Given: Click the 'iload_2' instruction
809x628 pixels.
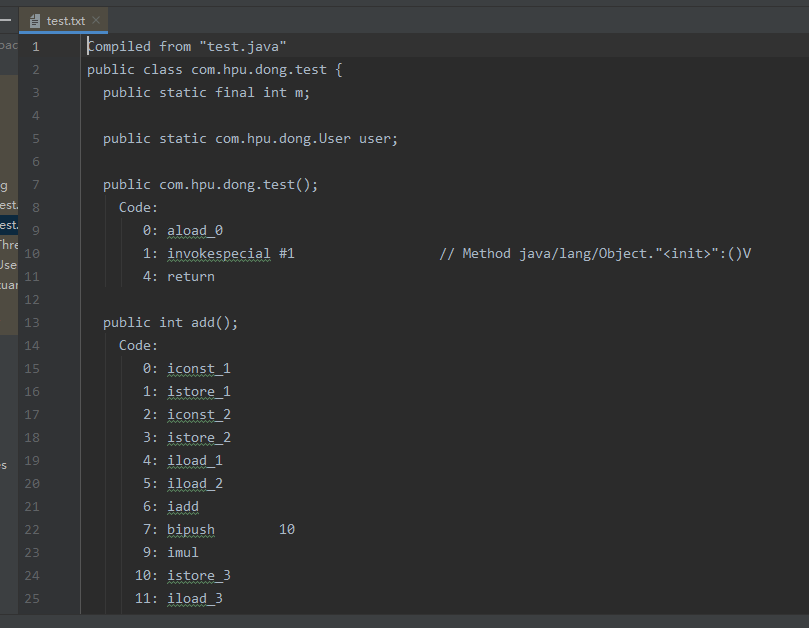Looking at the screenshot, I should 195,484.
